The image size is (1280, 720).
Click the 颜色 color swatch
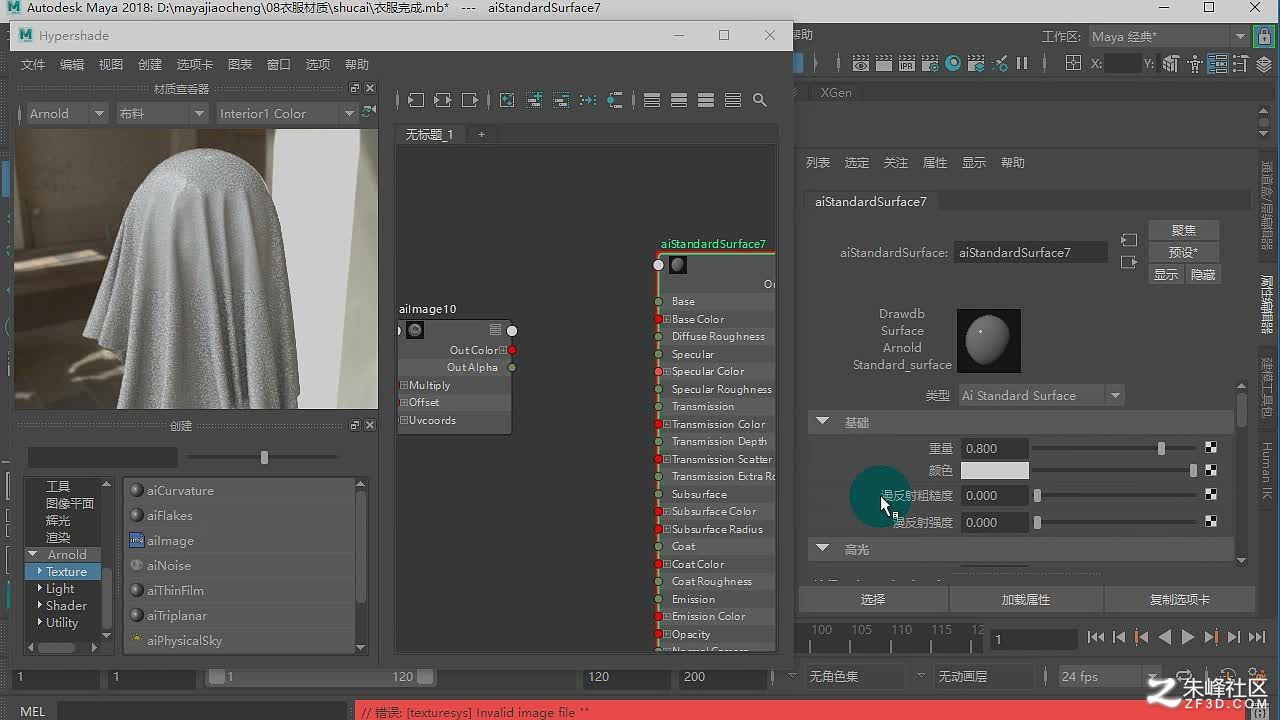(995, 470)
